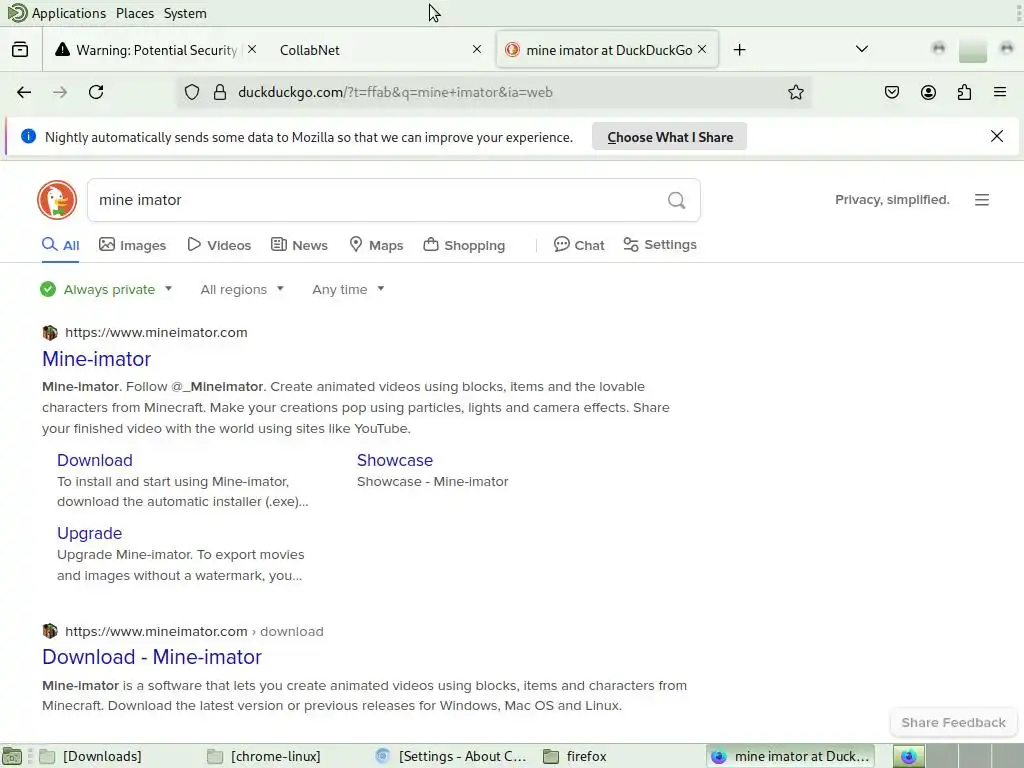The height and width of the screenshot is (768, 1024).
Task: Open the Download - Mine-imator result link
Action: coord(152,657)
